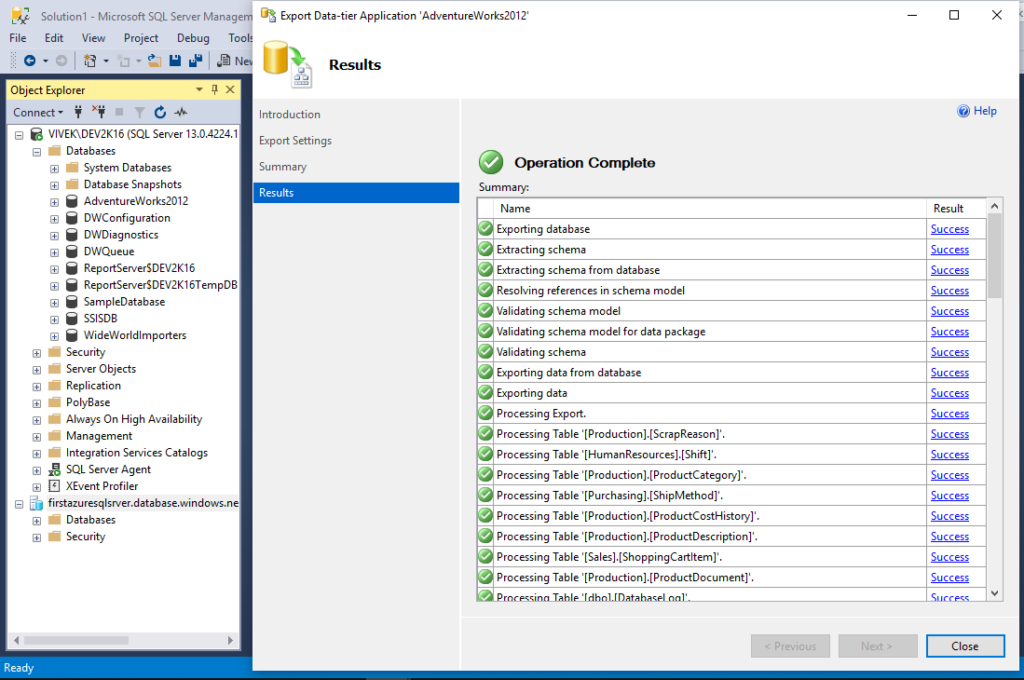Open the Debug menu

(193, 38)
